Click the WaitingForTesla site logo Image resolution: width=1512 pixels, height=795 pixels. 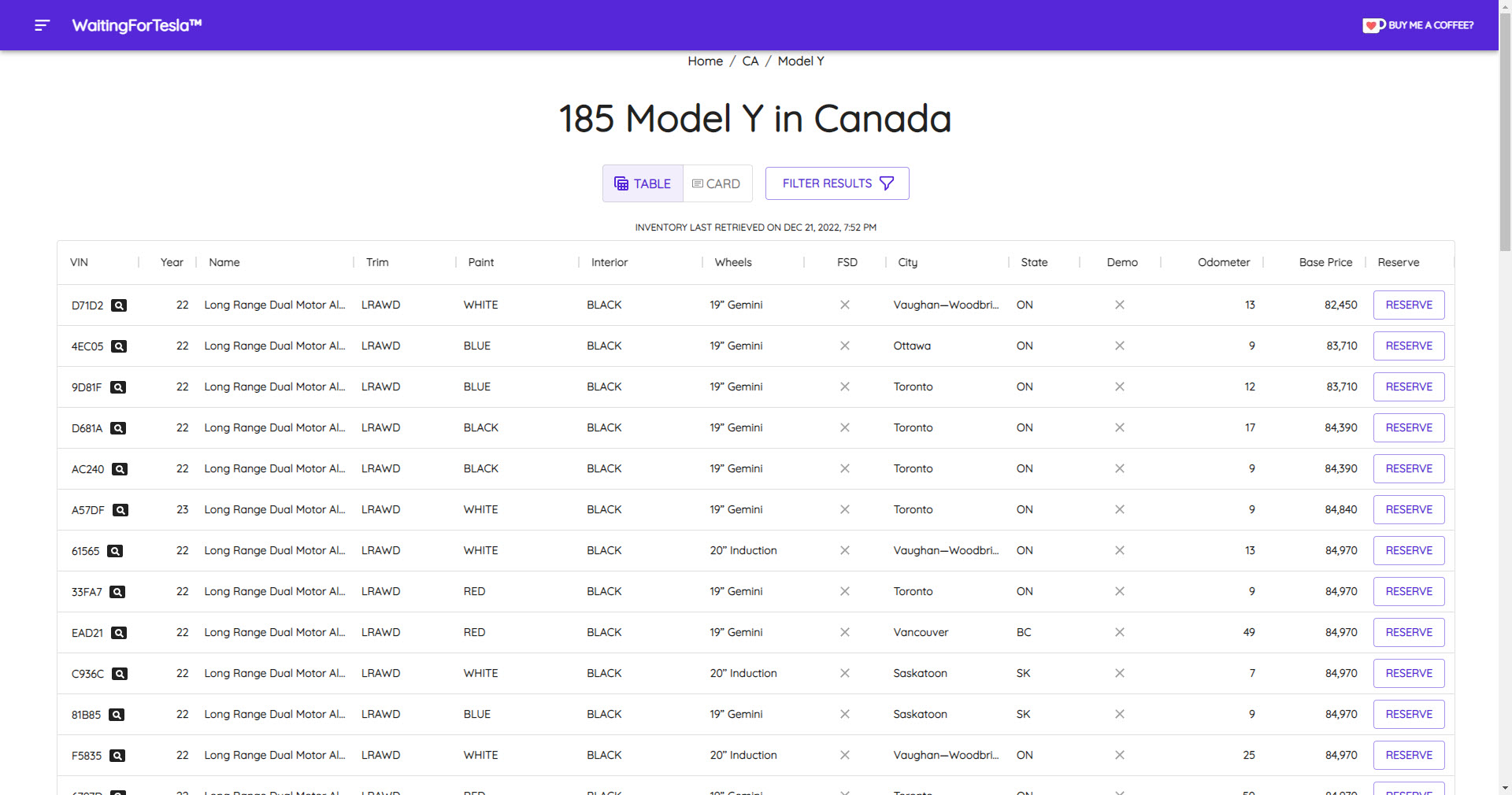click(137, 25)
